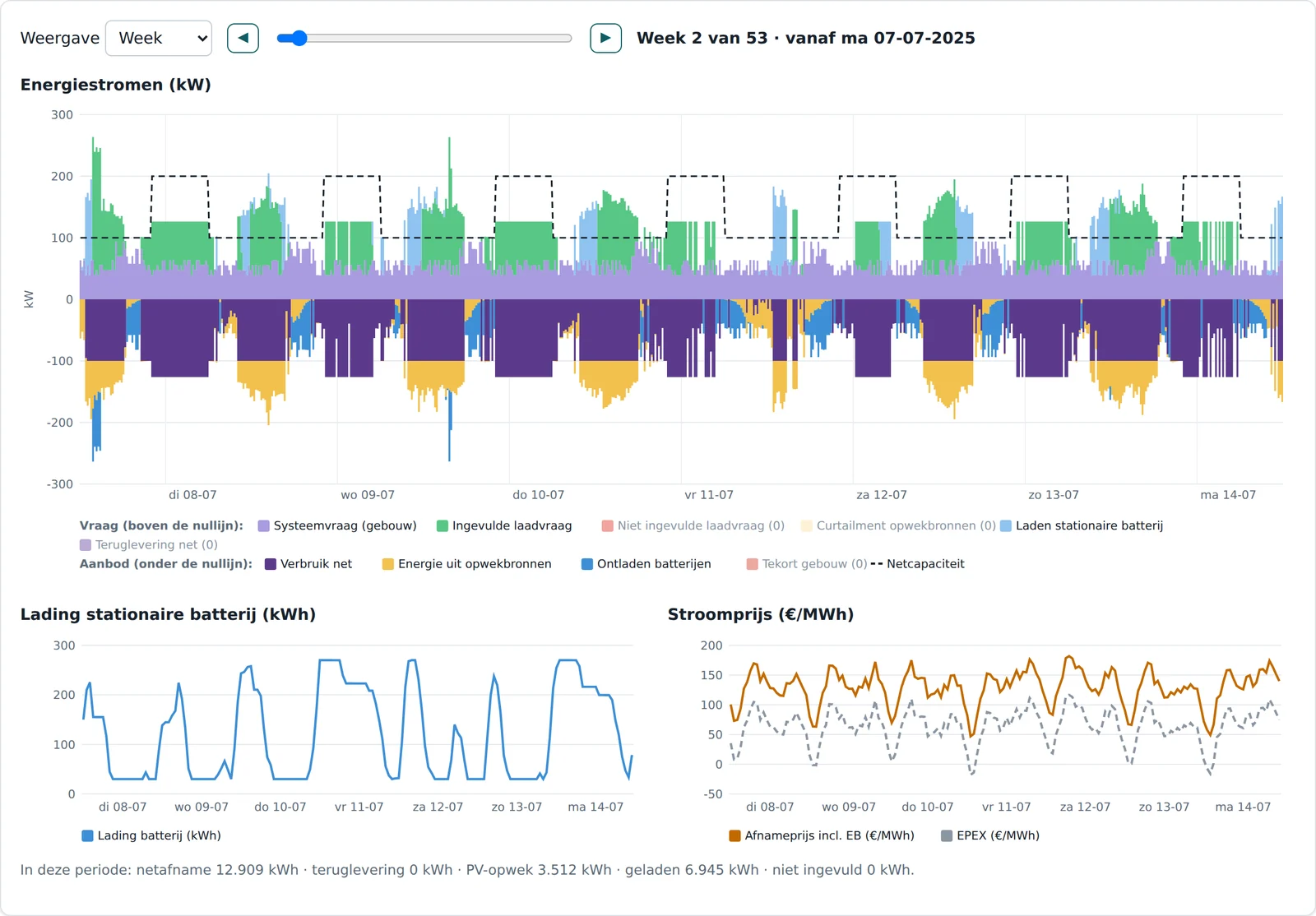Go to previous week with back arrow
This screenshot has height=916, width=1316.
(243, 38)
